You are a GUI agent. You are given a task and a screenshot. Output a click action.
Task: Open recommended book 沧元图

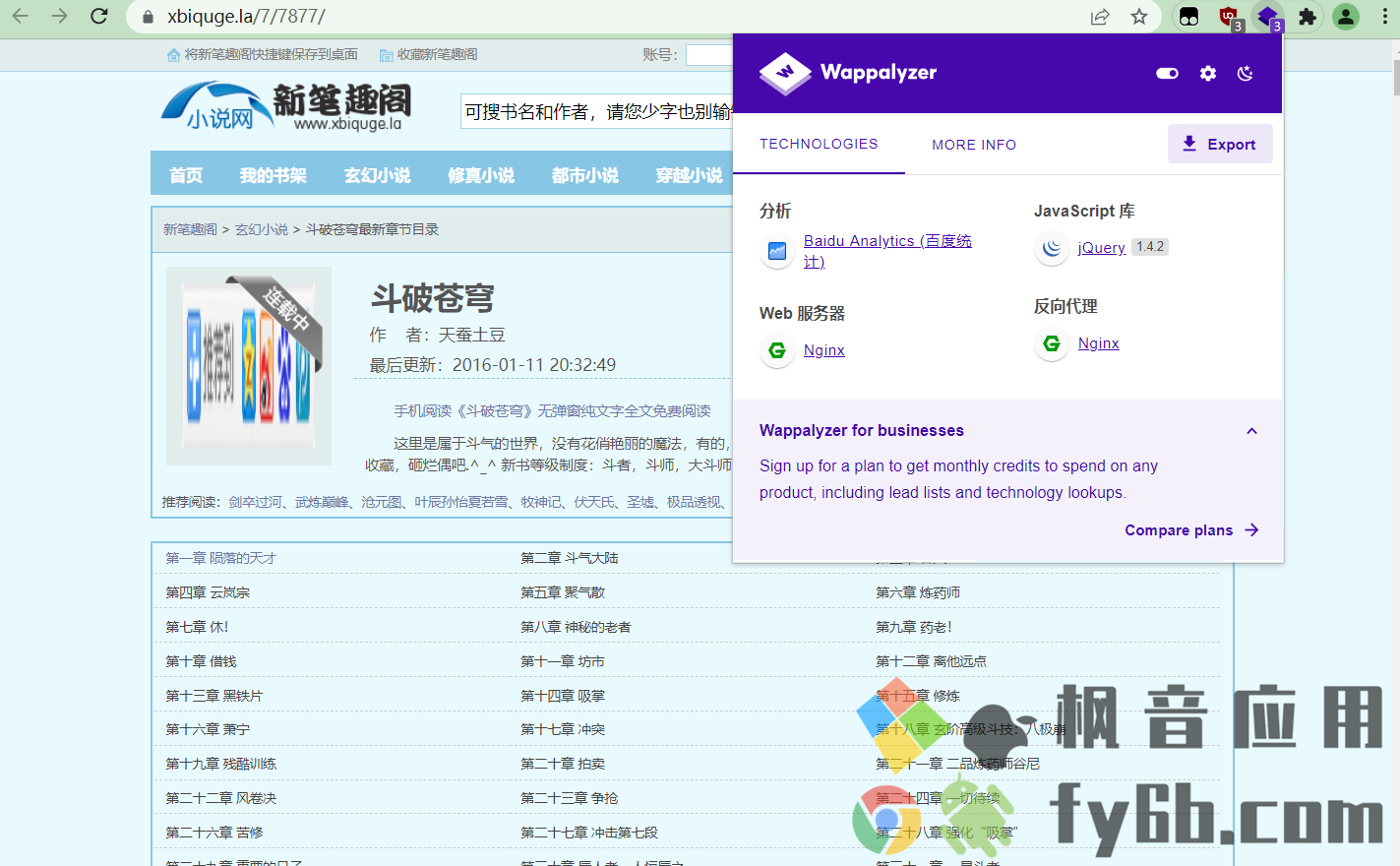click(382, 502)
